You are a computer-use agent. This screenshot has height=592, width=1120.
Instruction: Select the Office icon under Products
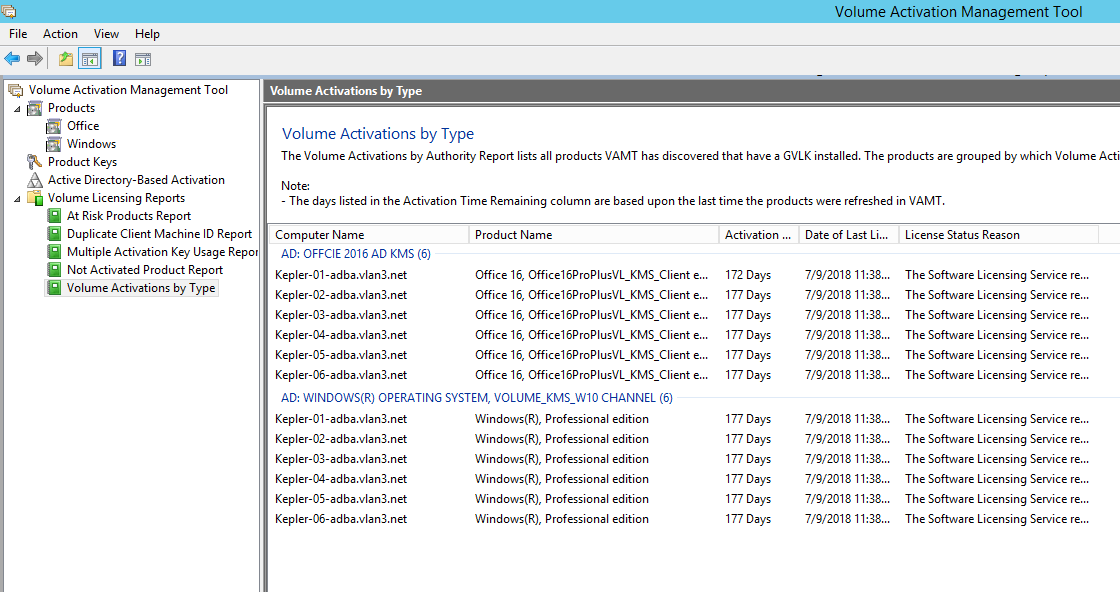tap(54, 125)
